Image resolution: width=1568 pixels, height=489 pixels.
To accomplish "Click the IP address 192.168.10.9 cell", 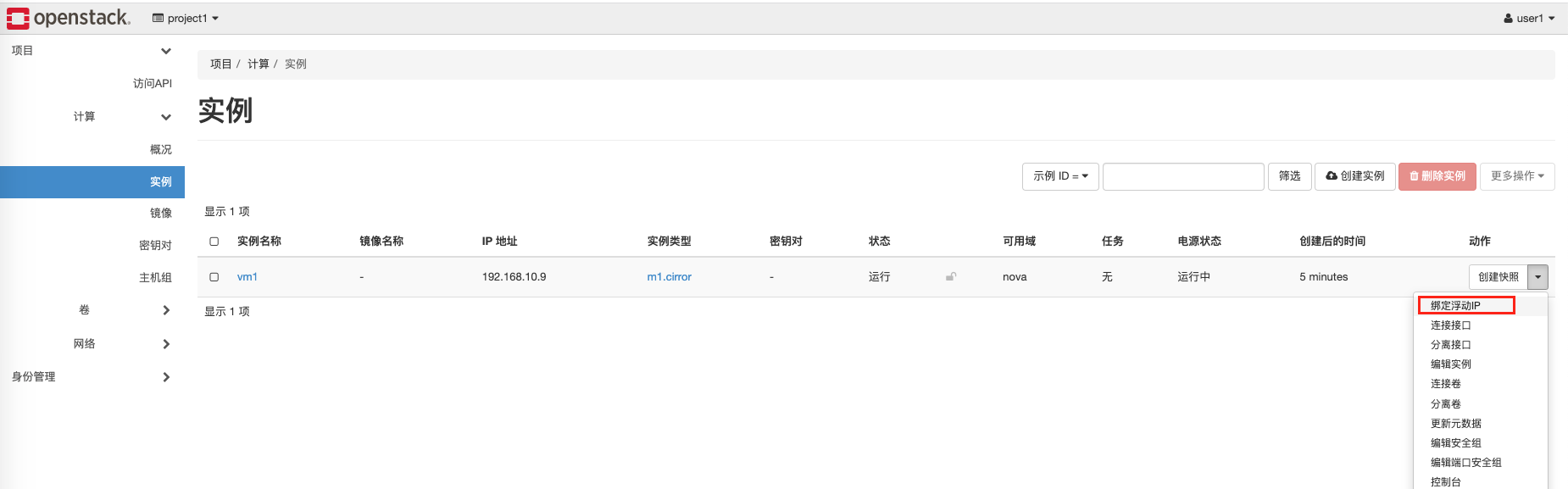I will 514,277.
